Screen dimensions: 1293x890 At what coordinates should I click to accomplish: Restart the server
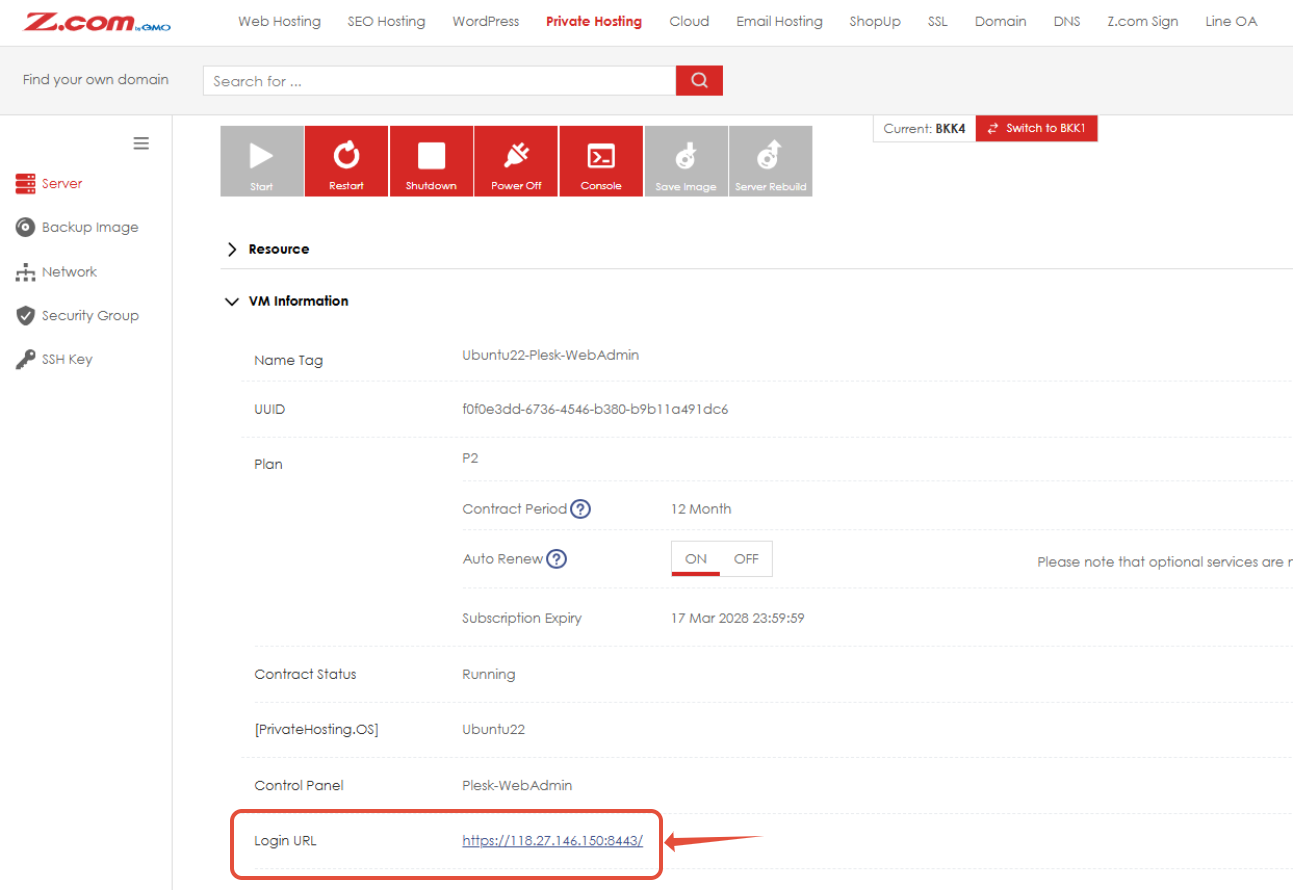(x=346, y=161)
